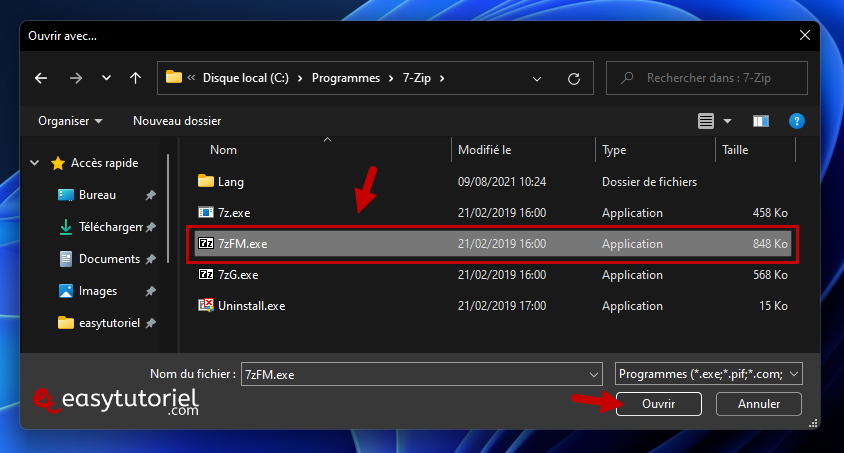Select 7-Zip breadcrumb
The image size is (844, 453).
tap(417, 78)
